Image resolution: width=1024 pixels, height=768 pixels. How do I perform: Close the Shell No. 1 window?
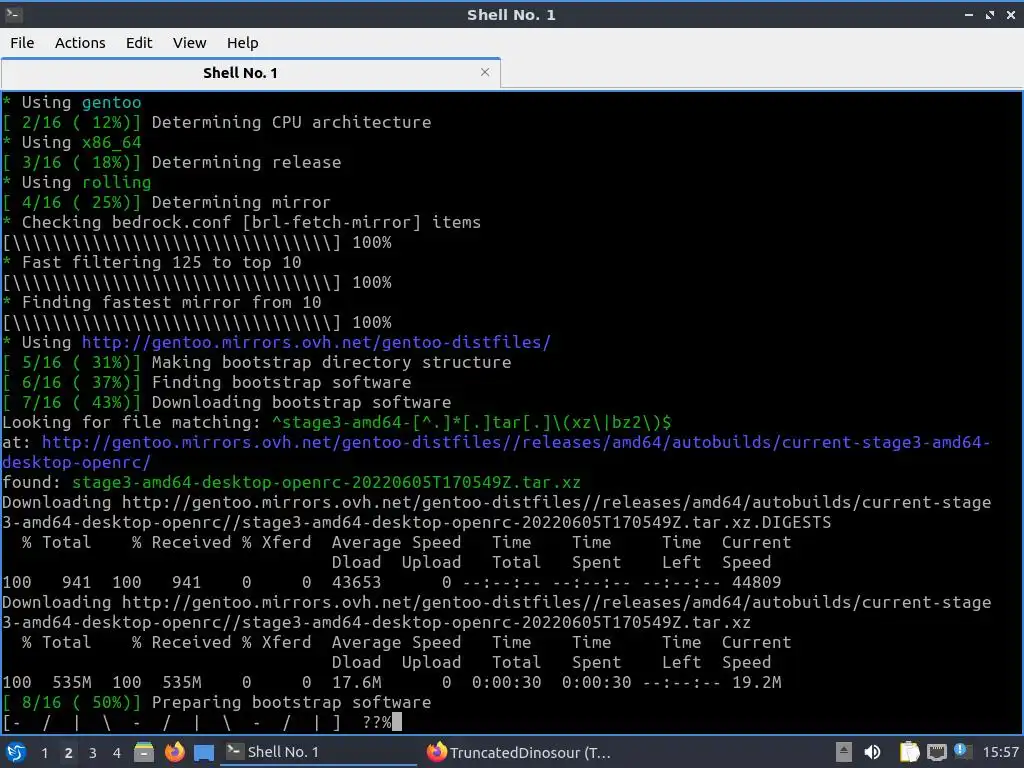1010,14
